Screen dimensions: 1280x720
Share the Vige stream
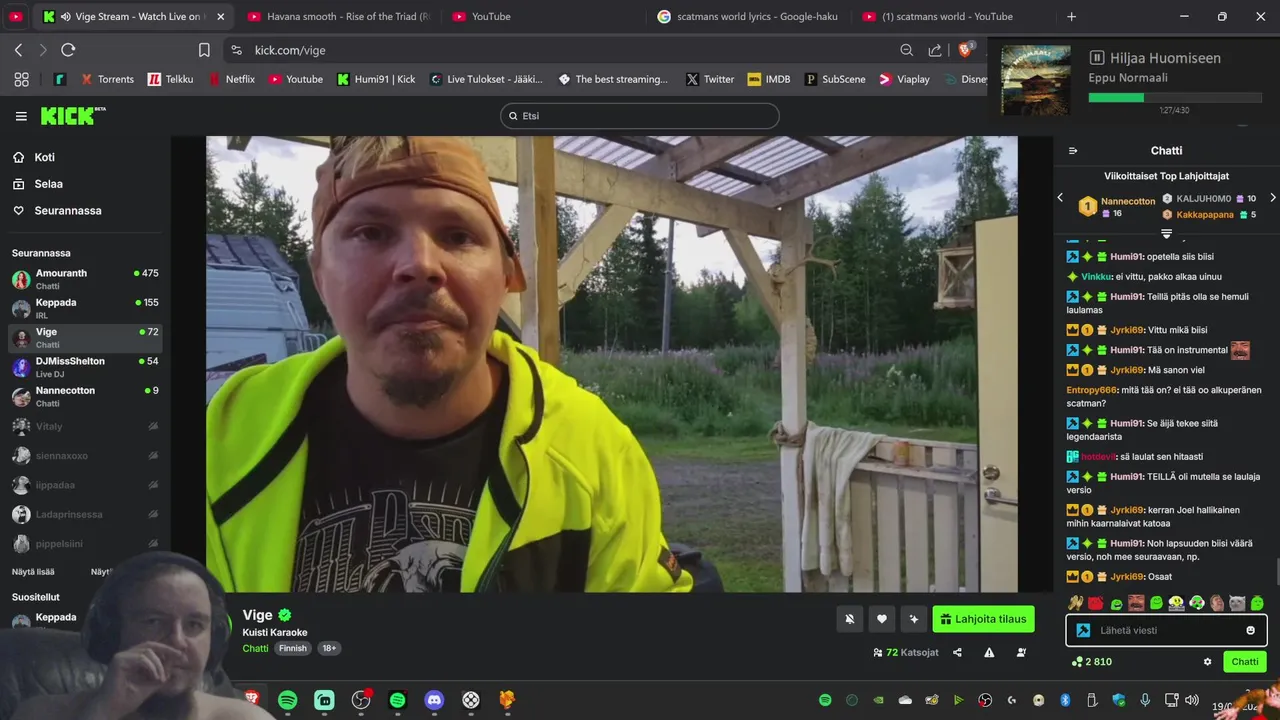click(957, 652)
